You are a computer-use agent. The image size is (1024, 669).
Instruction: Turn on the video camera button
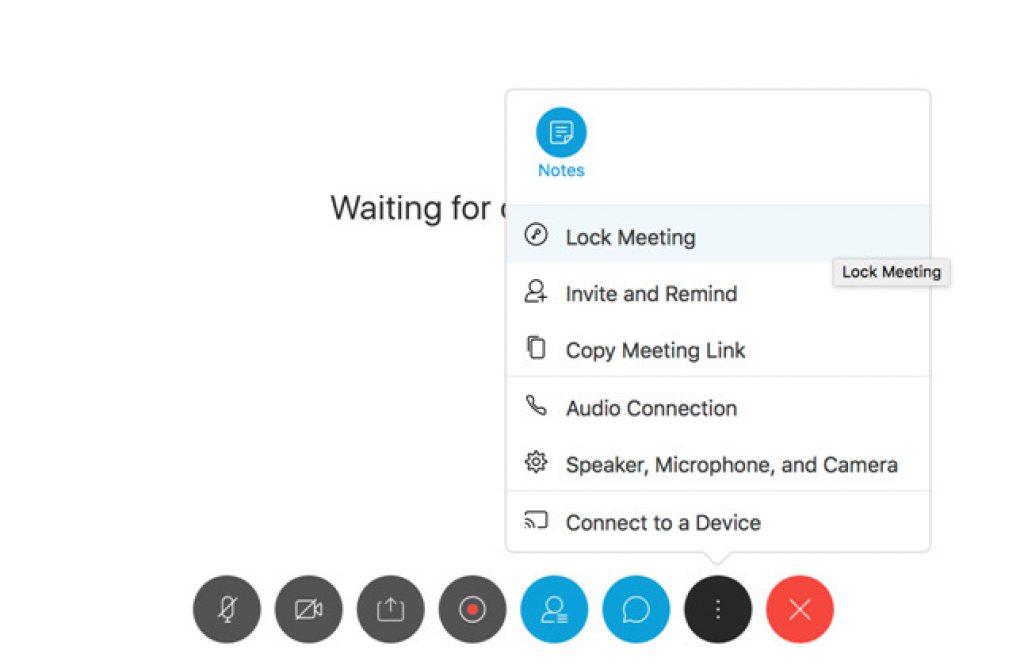pyautogui.click(x=308, y=609)
